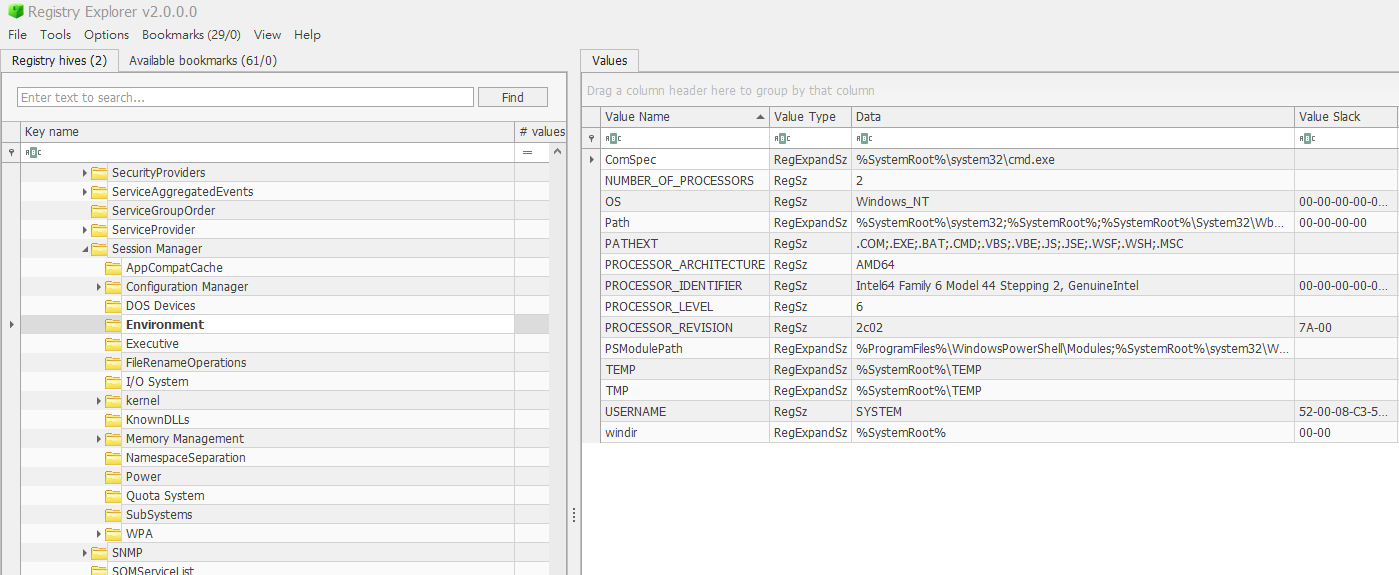Viewport: 1399px width, 575px height.
Task: Open the Help menu
Action: (x=307, y=34)
